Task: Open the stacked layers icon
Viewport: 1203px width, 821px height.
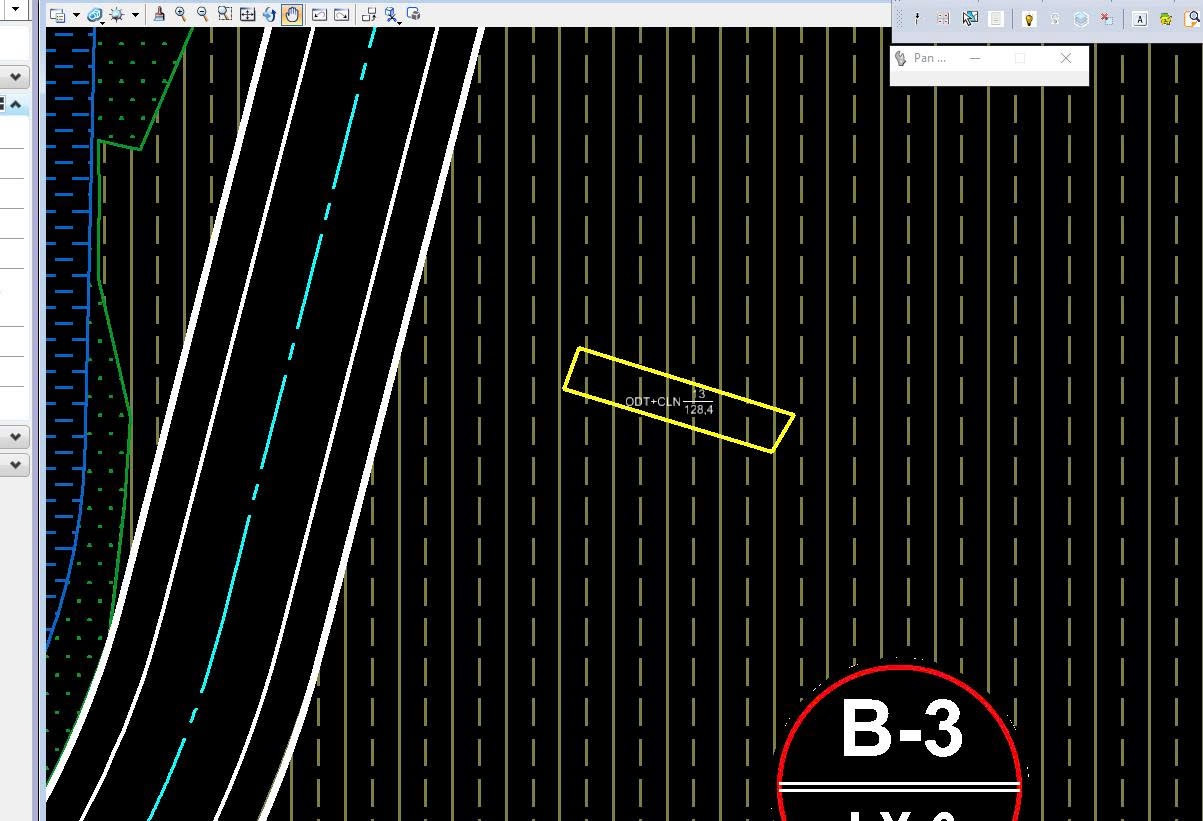Action: pos(1081,19)
